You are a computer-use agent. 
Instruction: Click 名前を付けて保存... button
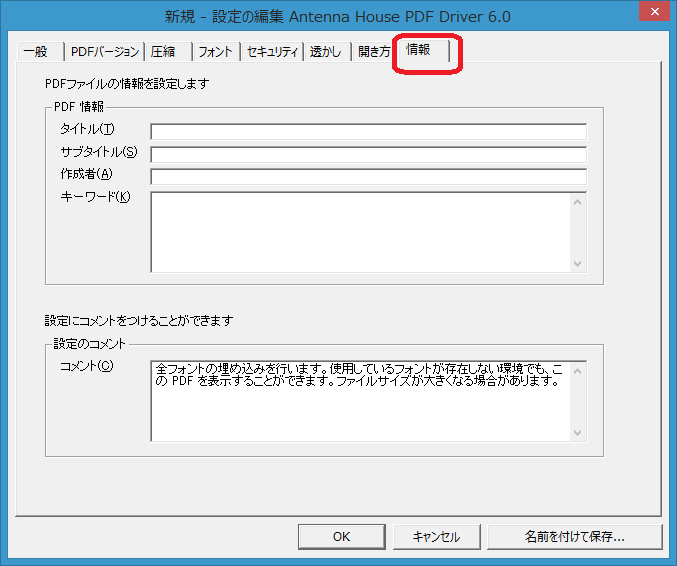tap(575, 537)
